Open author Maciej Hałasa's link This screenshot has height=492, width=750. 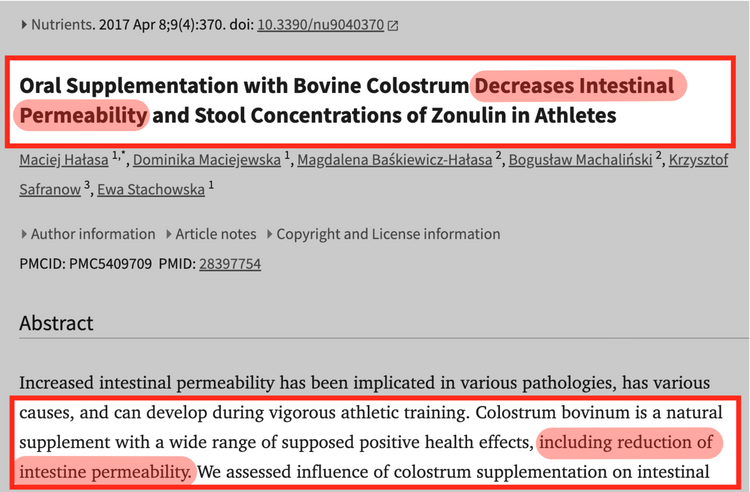(64, 160)
